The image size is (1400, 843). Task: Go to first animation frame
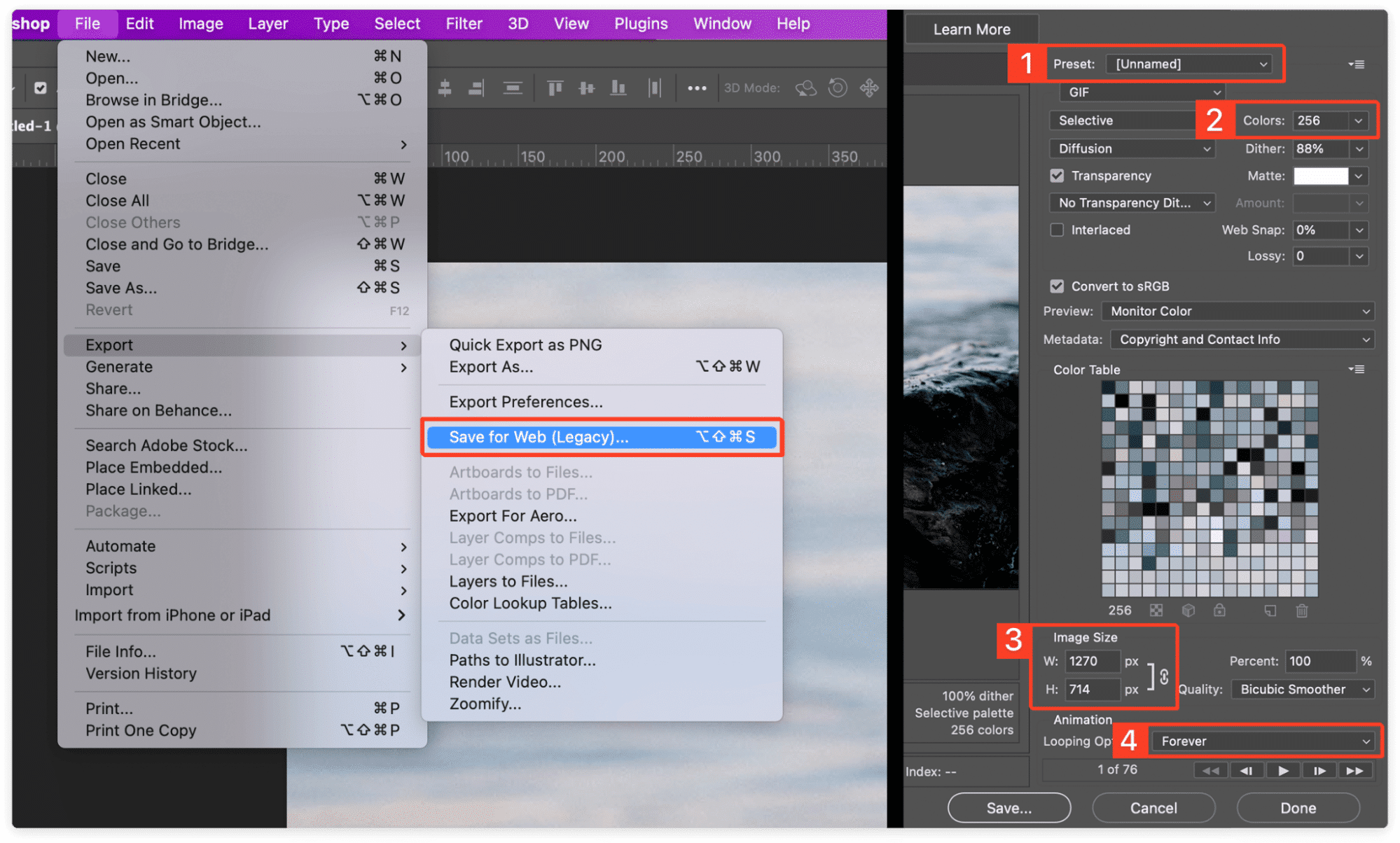pyautogui.click(x=1210, y=771)
